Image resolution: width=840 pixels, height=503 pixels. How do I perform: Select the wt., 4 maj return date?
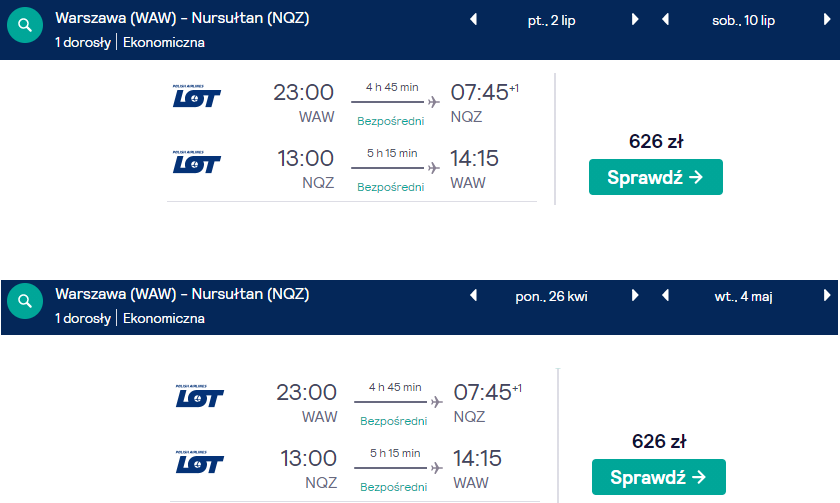tap(744, 296)
